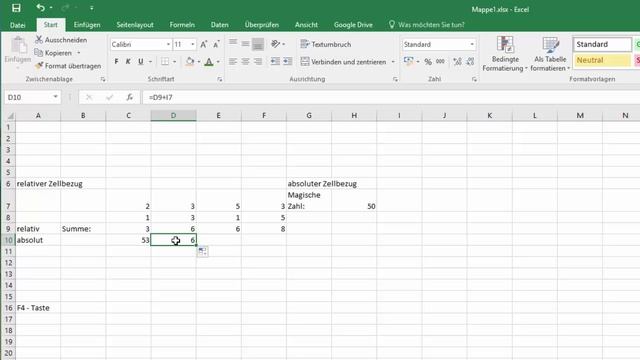640x360 pixels.
Task: Customize the Quick Access Toolbar
Action: 91,8
